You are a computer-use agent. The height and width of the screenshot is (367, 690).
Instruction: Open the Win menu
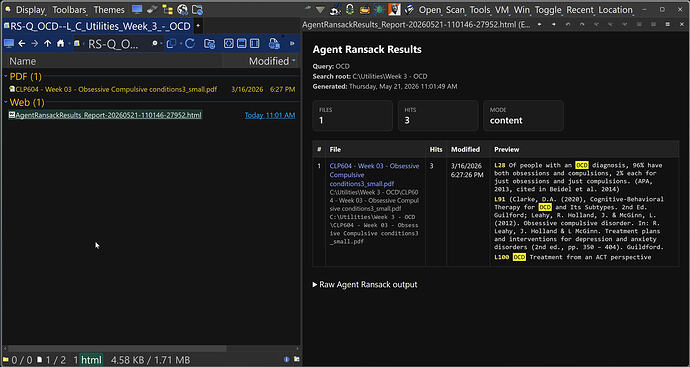[x=522, y=10]
